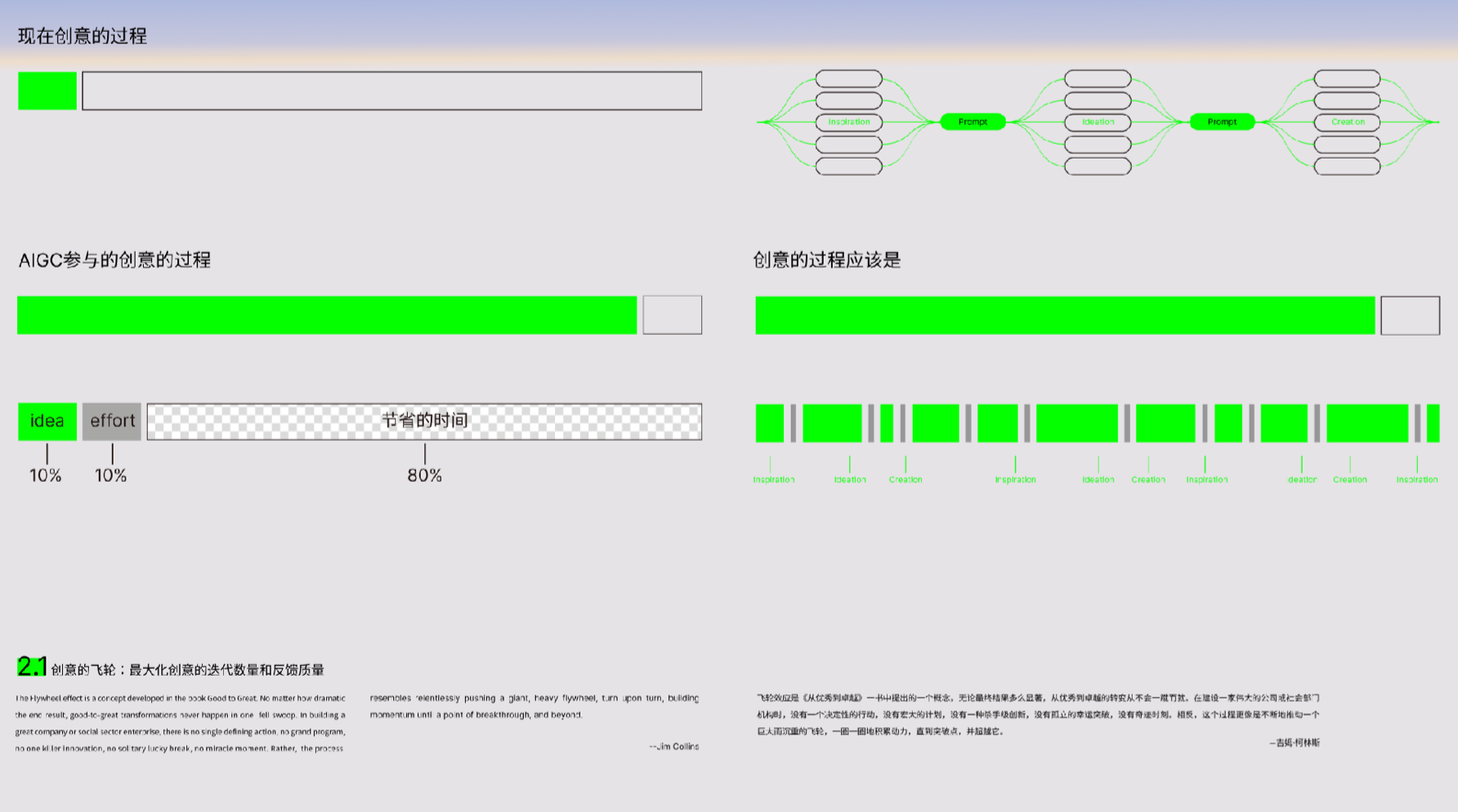Click the small green square under "现在创意的过程"
1458x812 pixels.
(47, 91)
